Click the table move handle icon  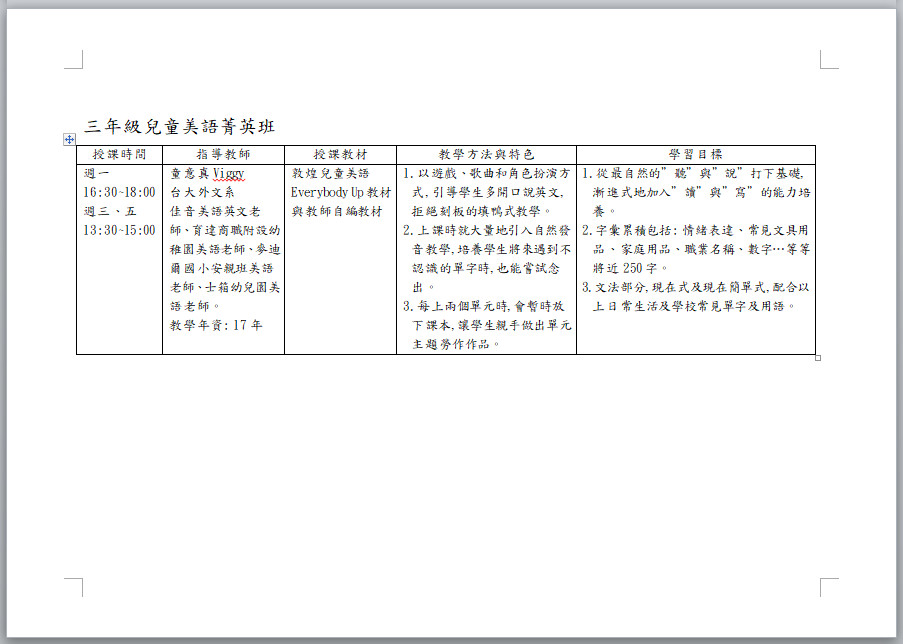tap(69, 139)
